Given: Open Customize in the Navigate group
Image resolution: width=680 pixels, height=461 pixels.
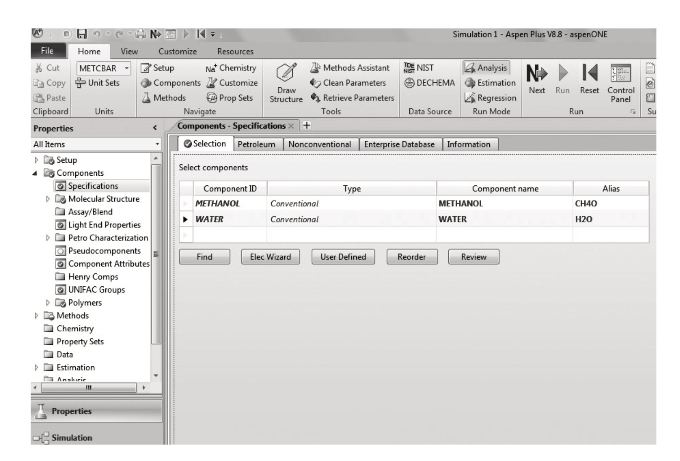Looking at the screenshot, I should tap(232, 82).
